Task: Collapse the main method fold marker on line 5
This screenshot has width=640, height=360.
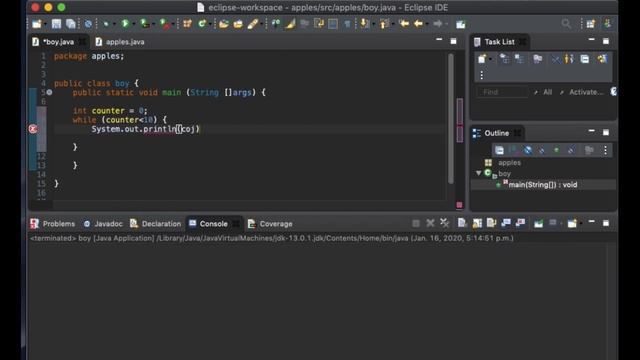Action: pos(49,92)
